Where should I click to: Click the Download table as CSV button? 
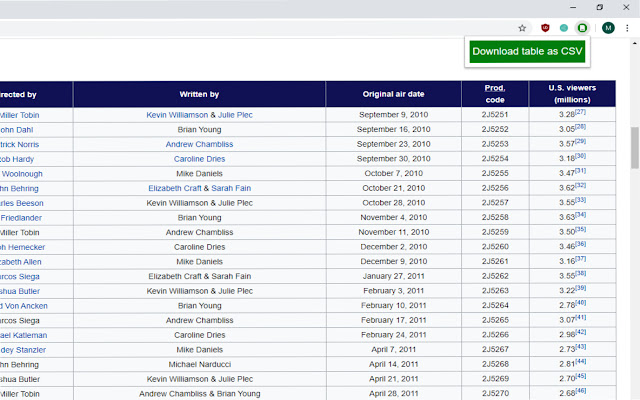528,51
